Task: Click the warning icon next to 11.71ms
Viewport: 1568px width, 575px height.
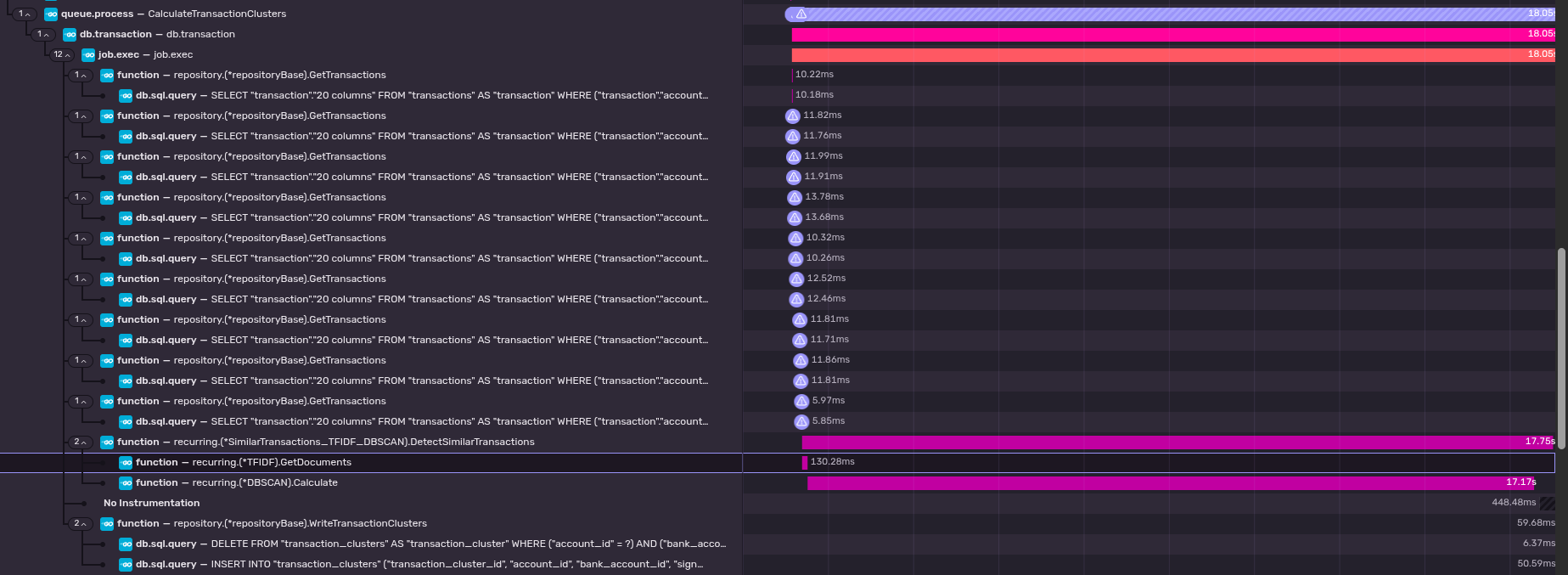Action: (x=800, y=340)
